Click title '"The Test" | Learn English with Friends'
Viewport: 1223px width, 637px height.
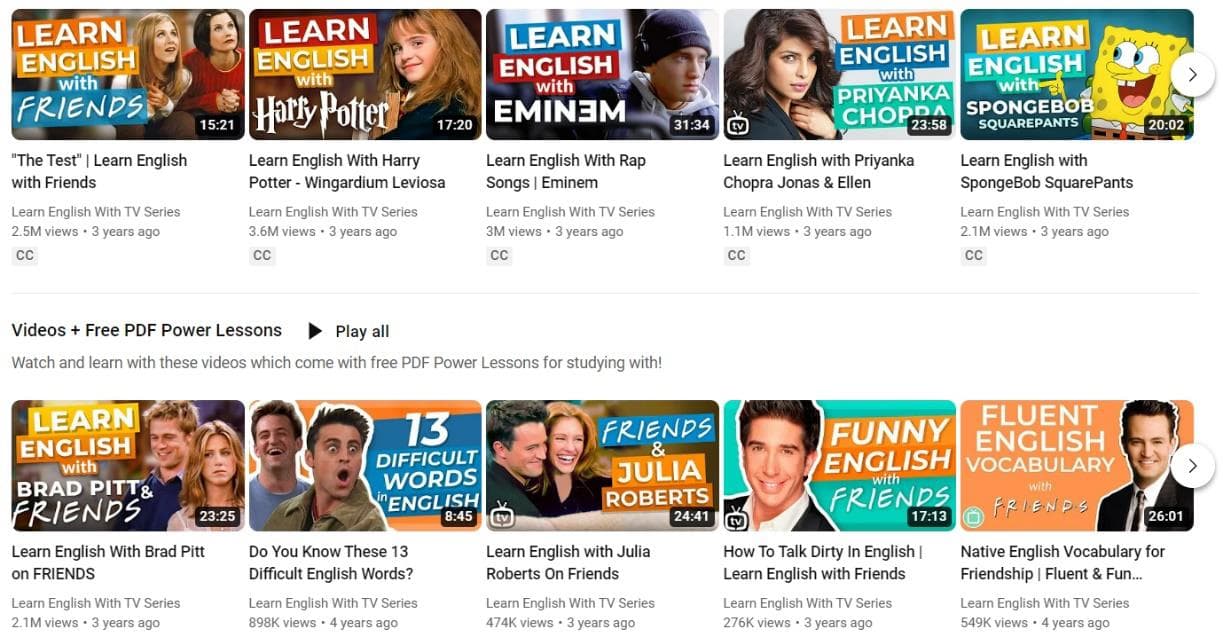tap(100, 171)
